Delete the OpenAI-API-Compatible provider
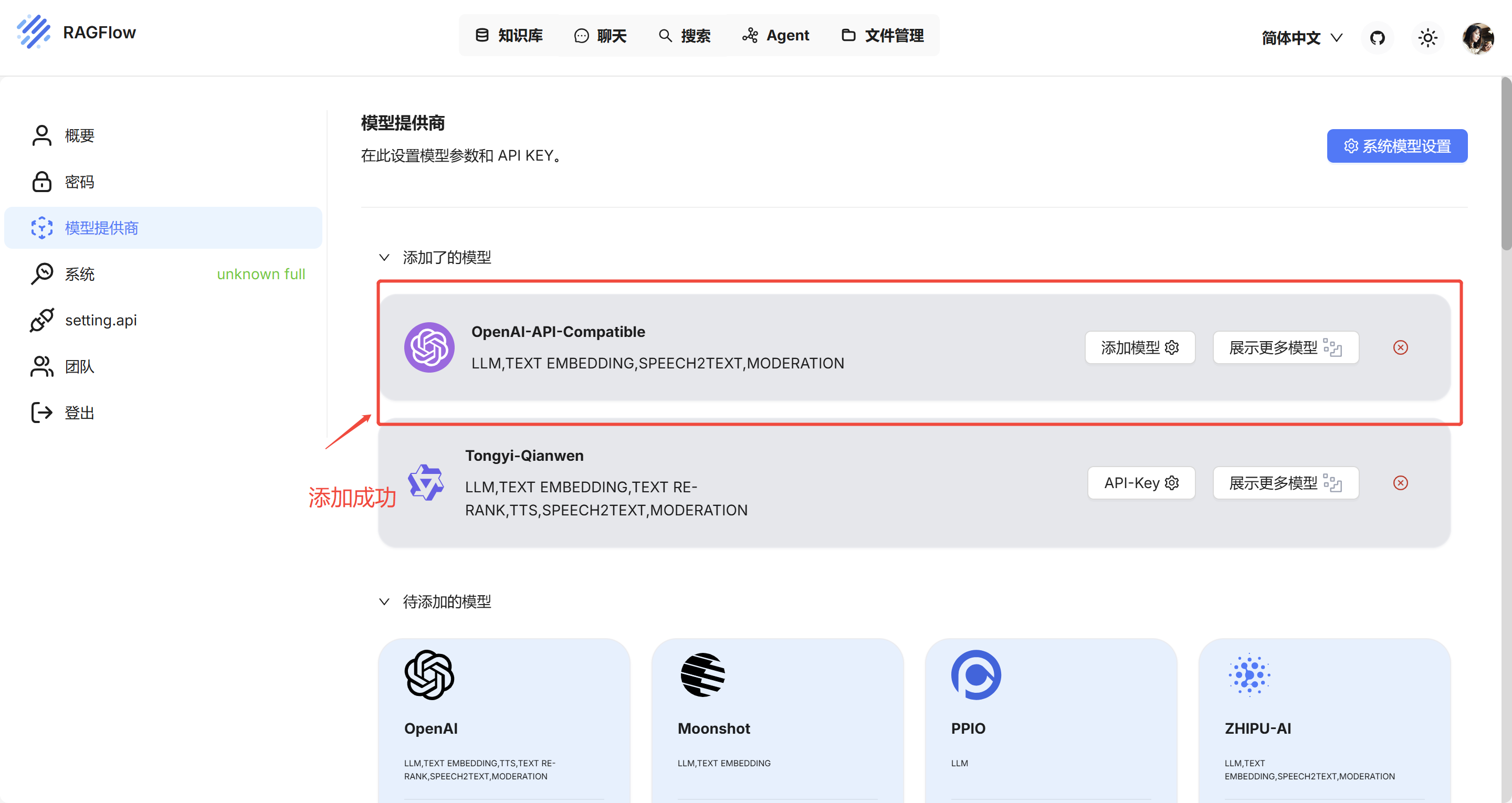 point(1401,347)
